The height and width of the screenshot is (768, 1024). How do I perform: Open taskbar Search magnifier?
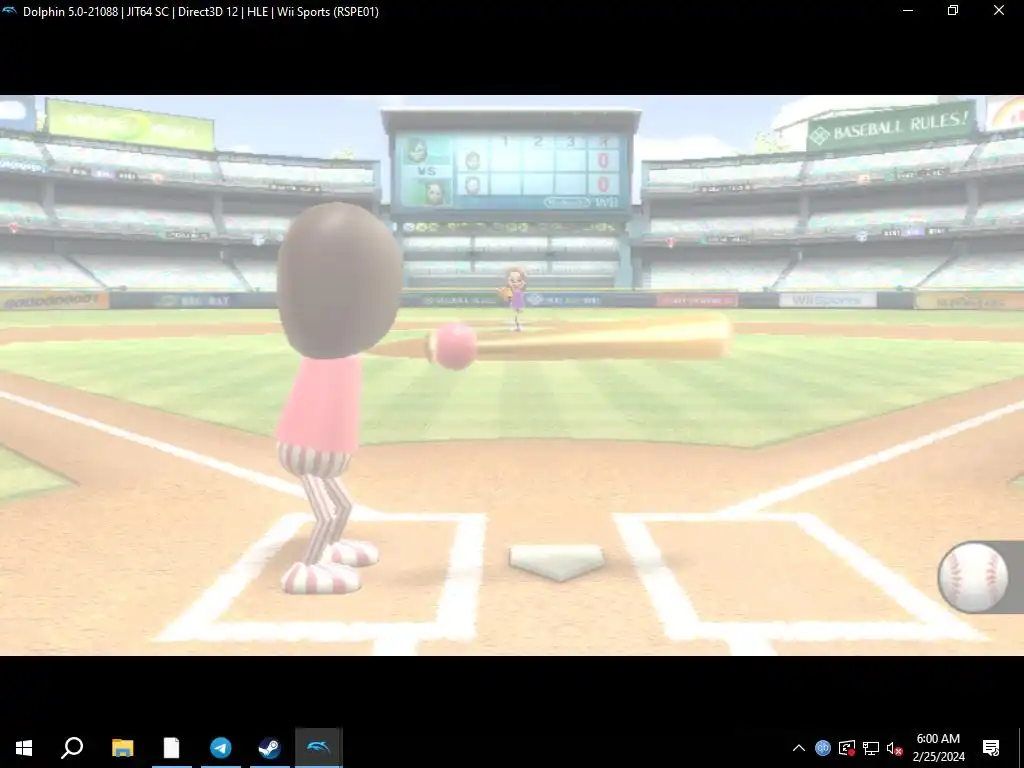tap(72, 748)
